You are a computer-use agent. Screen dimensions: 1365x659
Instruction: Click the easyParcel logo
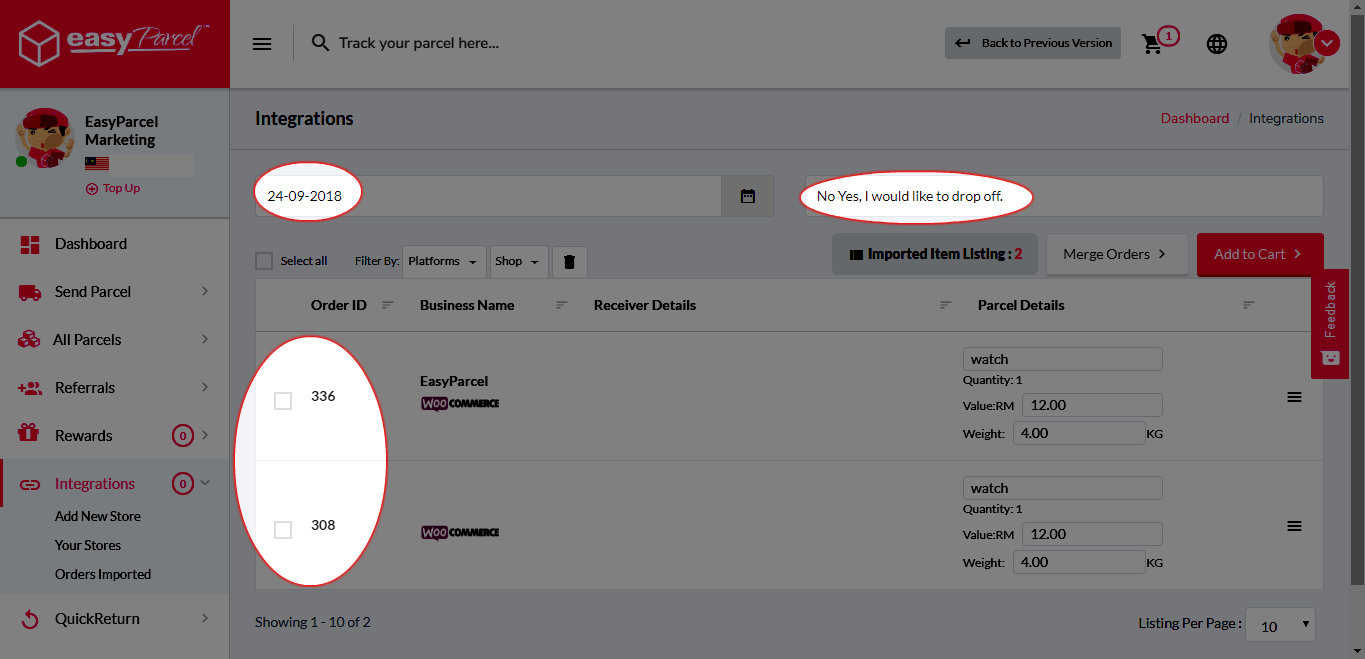pos(112,42)
